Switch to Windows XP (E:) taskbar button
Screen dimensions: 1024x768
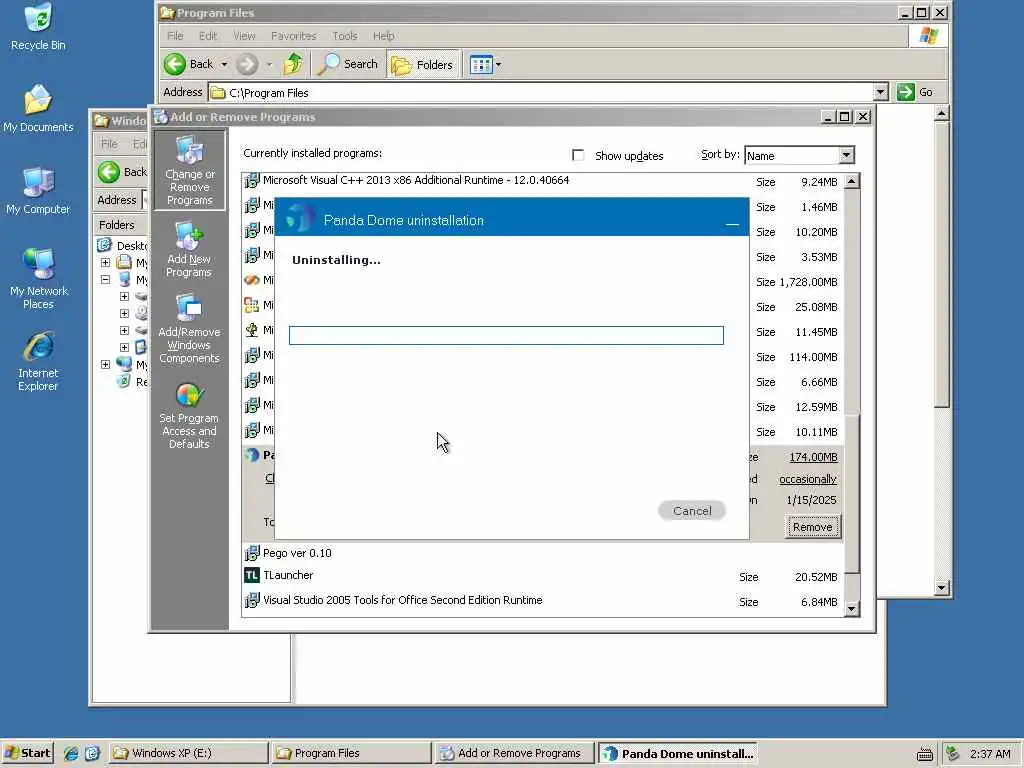tap(189, 753)
